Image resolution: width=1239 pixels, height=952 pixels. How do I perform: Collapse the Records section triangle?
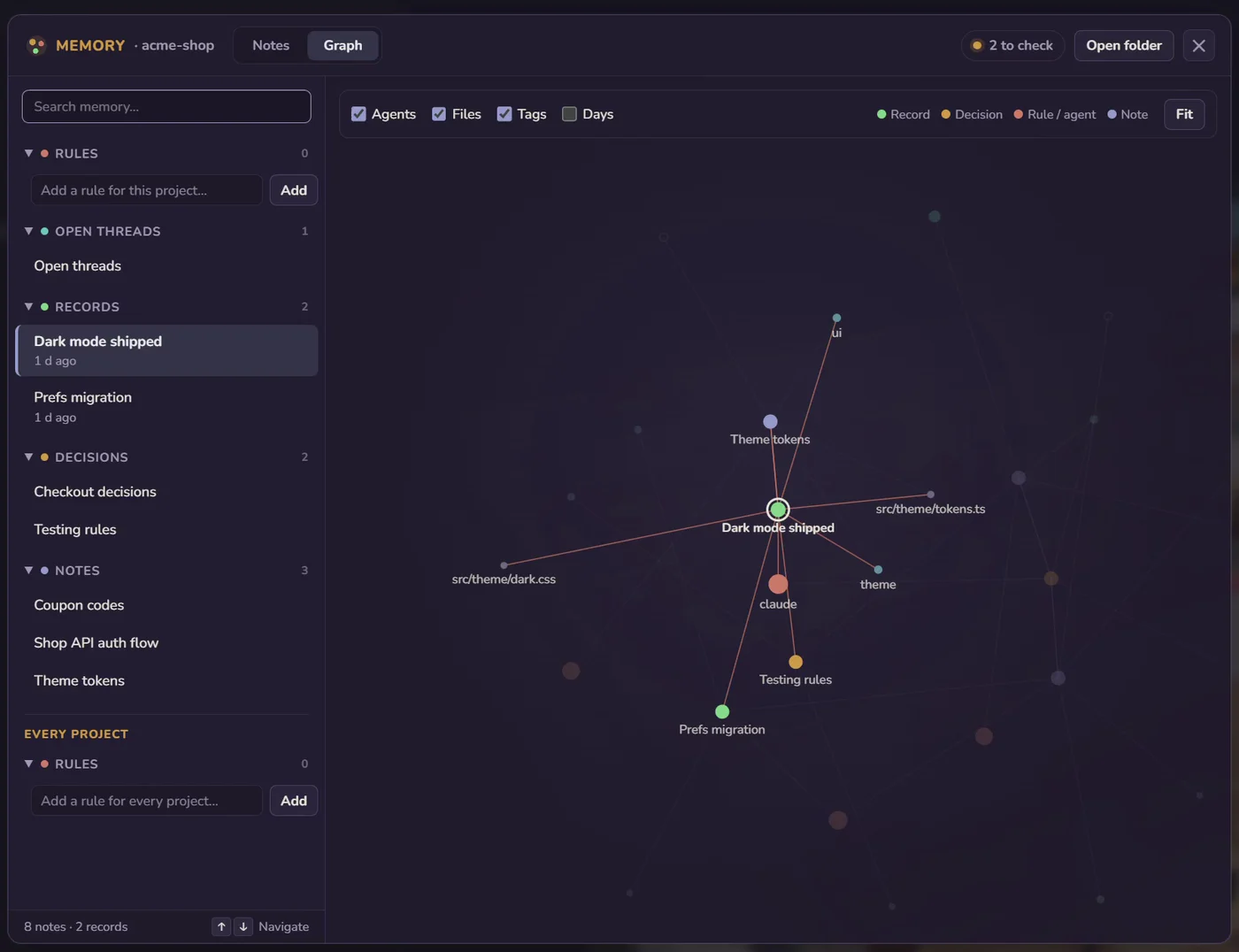coord(28,306)
